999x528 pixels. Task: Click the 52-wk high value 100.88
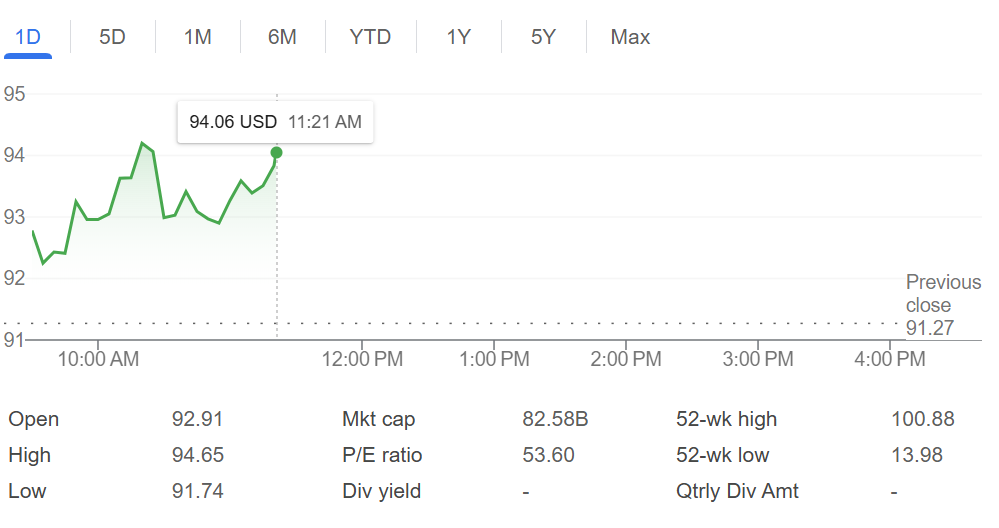click(922, 419)
